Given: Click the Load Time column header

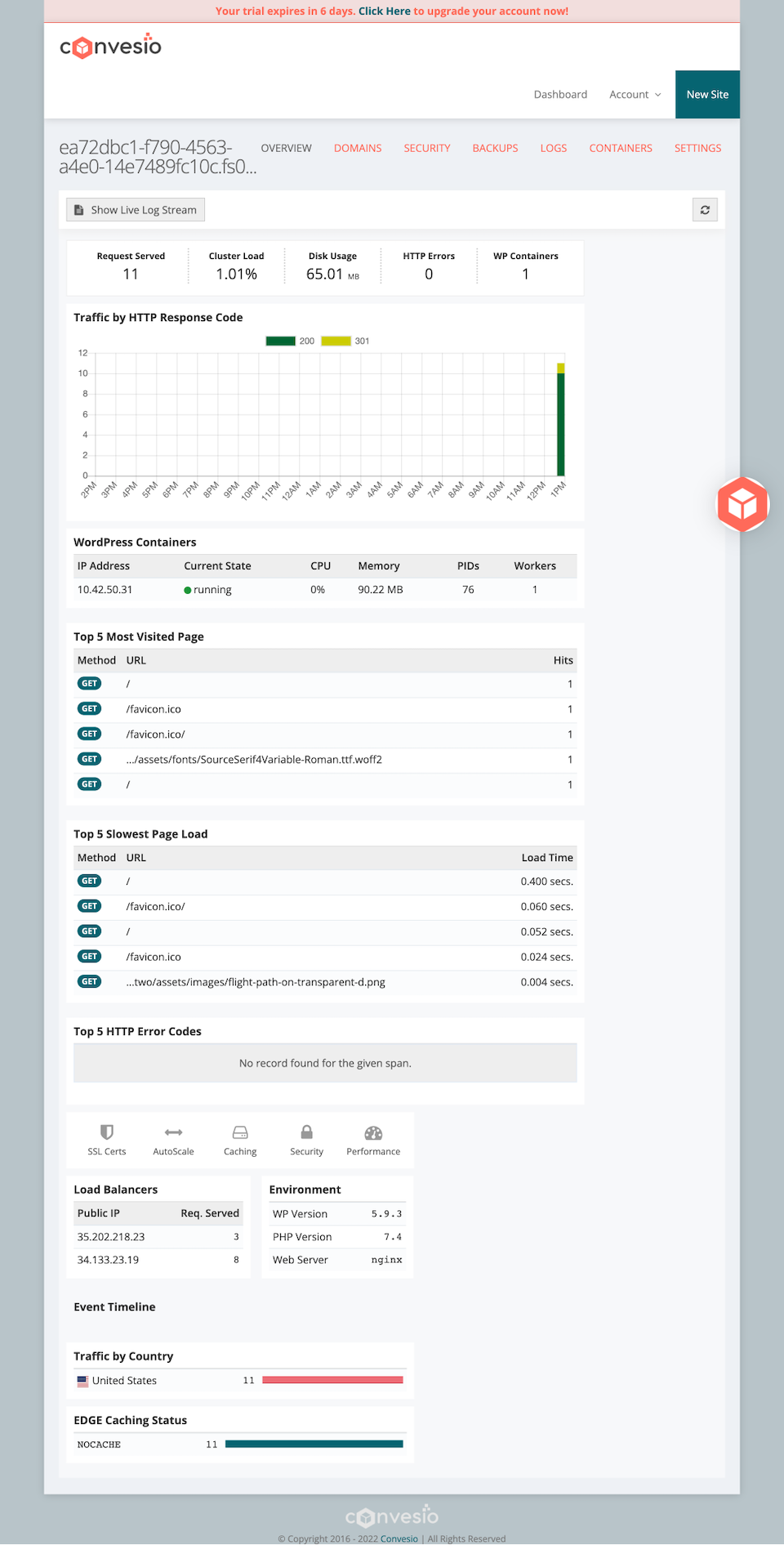Looking at the screenshot, I should tap(547, 858).
